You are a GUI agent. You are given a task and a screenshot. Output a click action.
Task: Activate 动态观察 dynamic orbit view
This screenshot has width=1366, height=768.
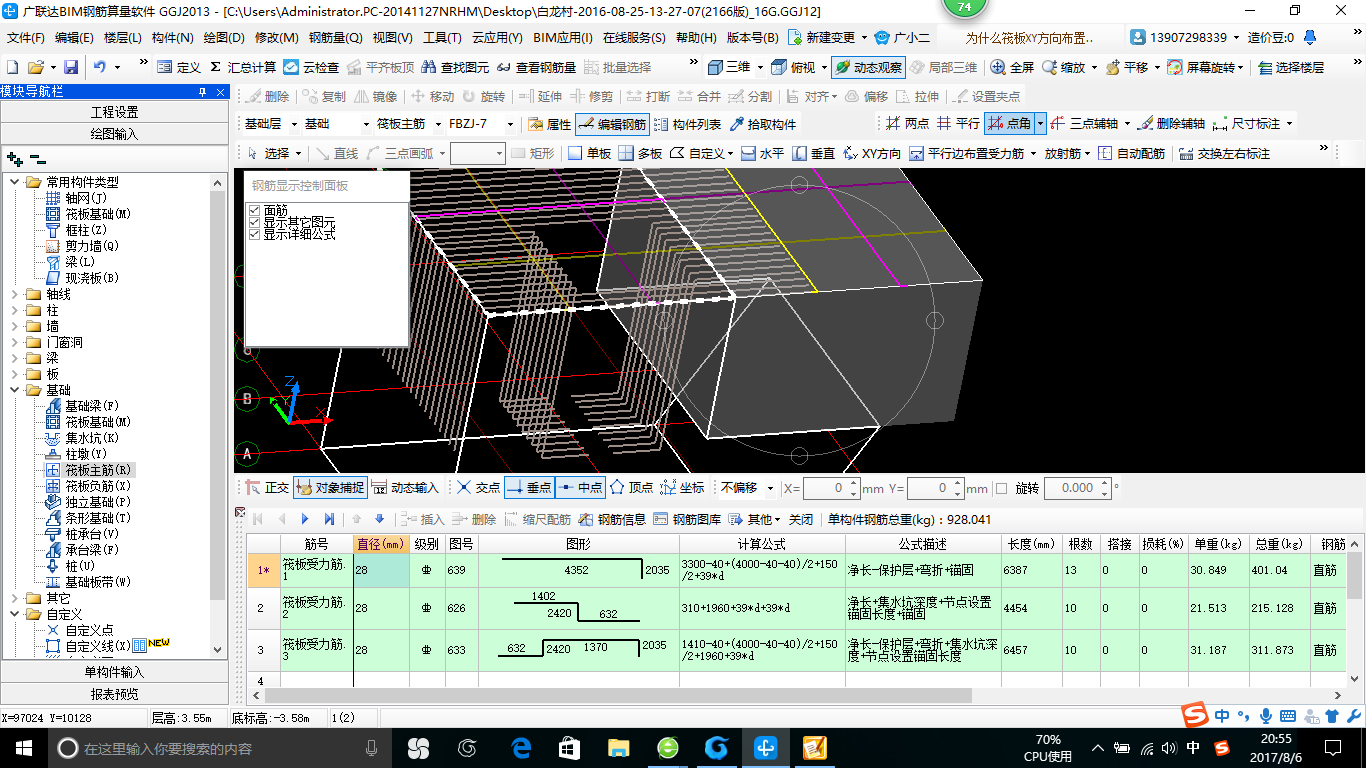868,67
